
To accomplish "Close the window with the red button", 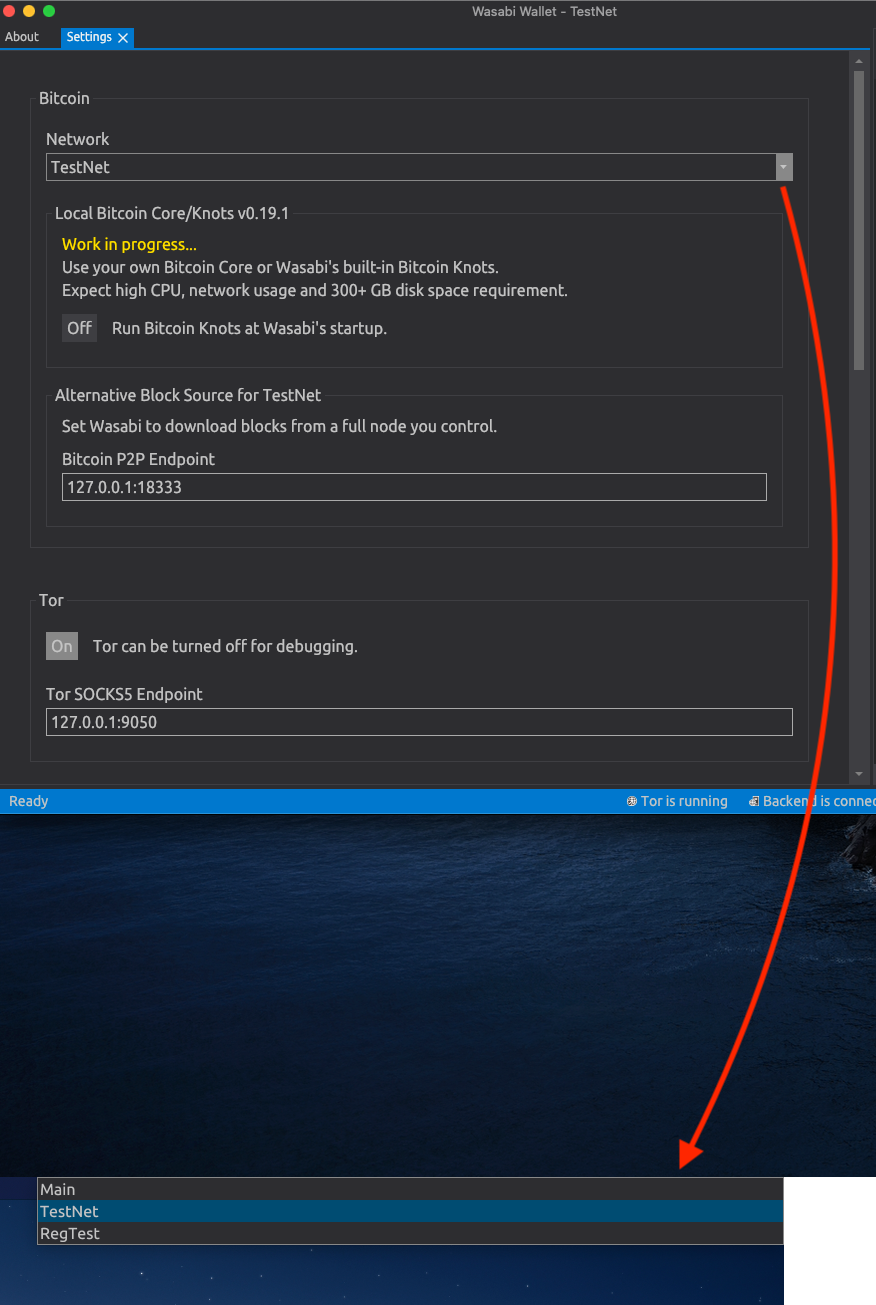I will tap(10, 11).
